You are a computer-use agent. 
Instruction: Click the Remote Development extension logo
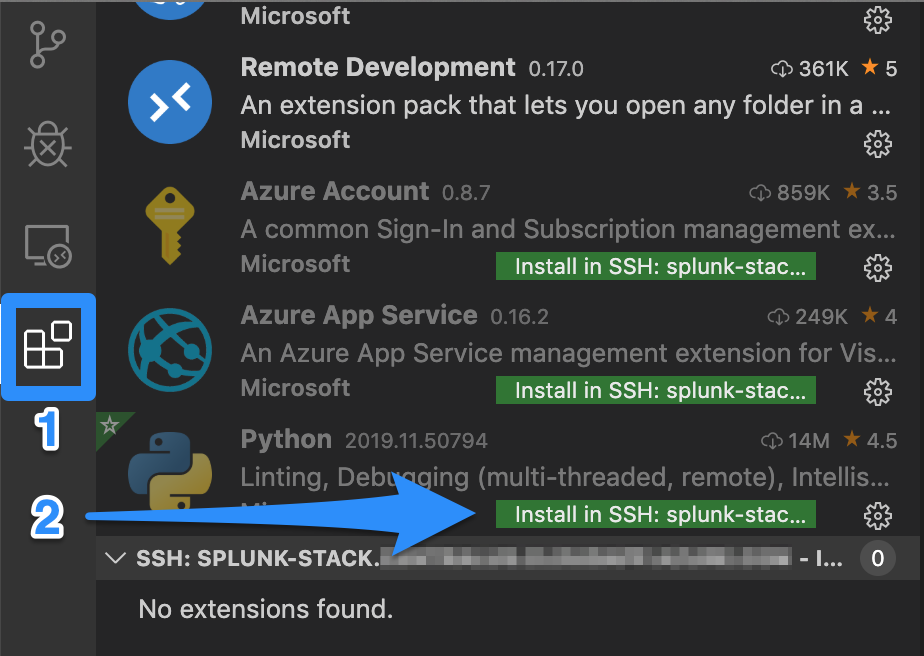point(170,102)
